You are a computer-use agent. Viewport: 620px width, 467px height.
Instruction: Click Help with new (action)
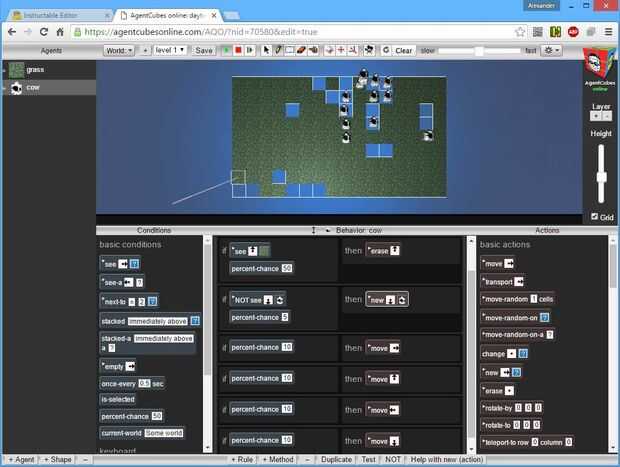[446, 459]
